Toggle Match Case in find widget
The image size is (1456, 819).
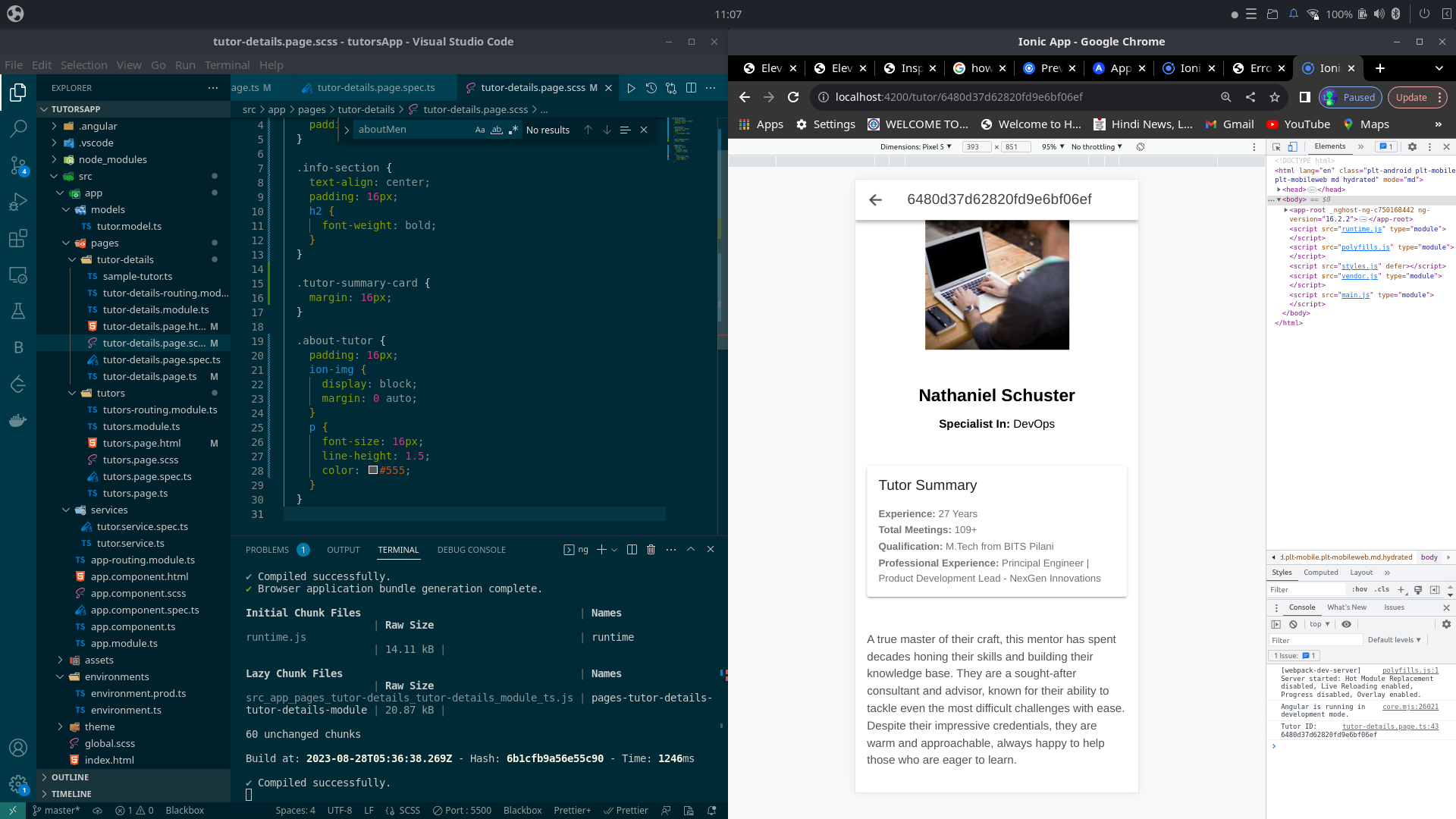(x=480, y=130)
